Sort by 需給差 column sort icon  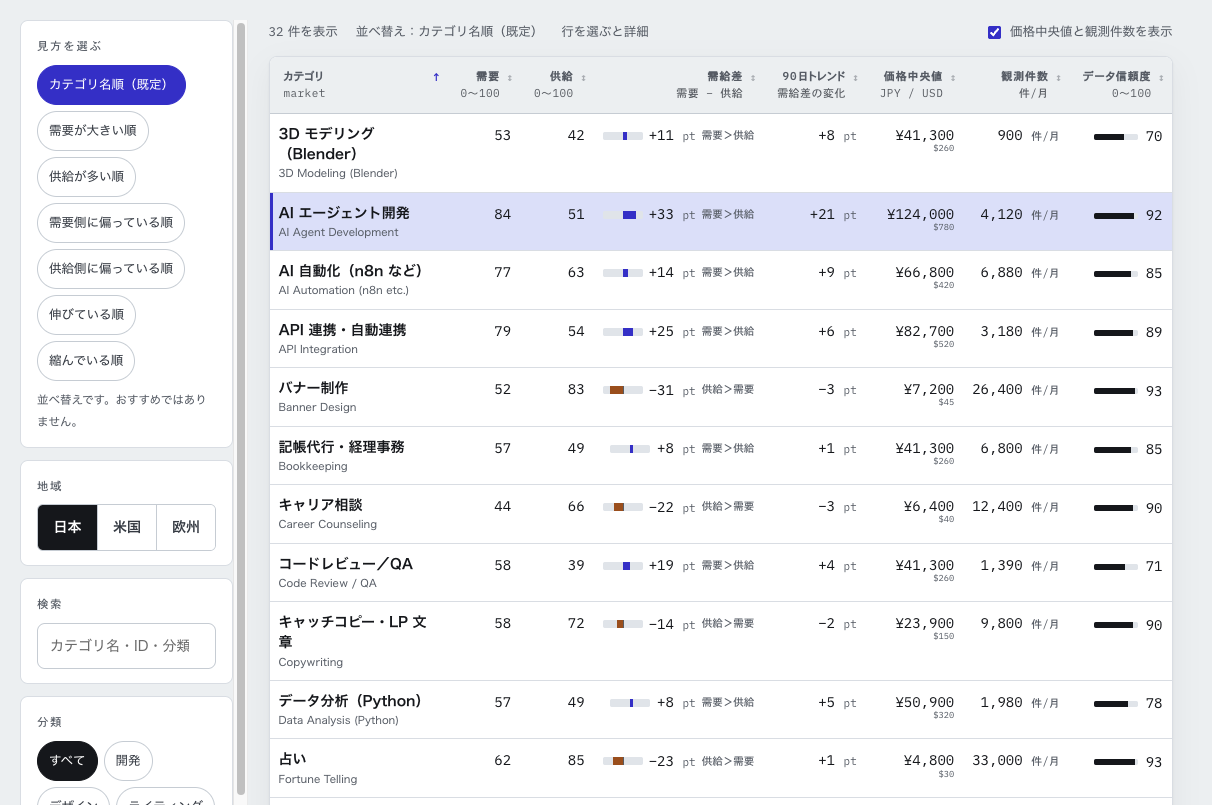(x=753, y=77)
